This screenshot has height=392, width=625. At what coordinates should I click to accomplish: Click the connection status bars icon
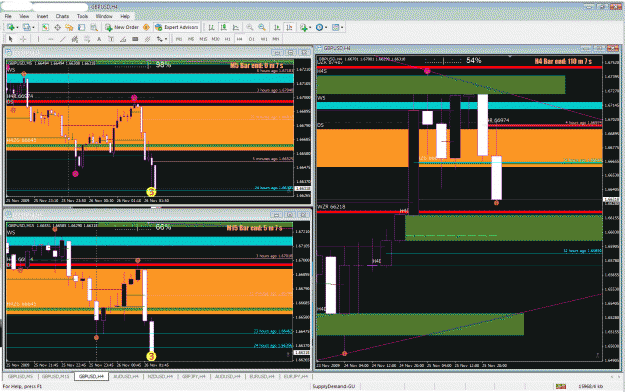point(561,386)
